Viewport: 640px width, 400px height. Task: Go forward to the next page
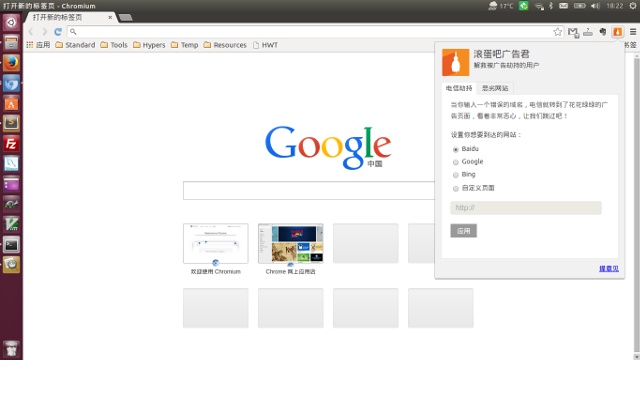44,32
